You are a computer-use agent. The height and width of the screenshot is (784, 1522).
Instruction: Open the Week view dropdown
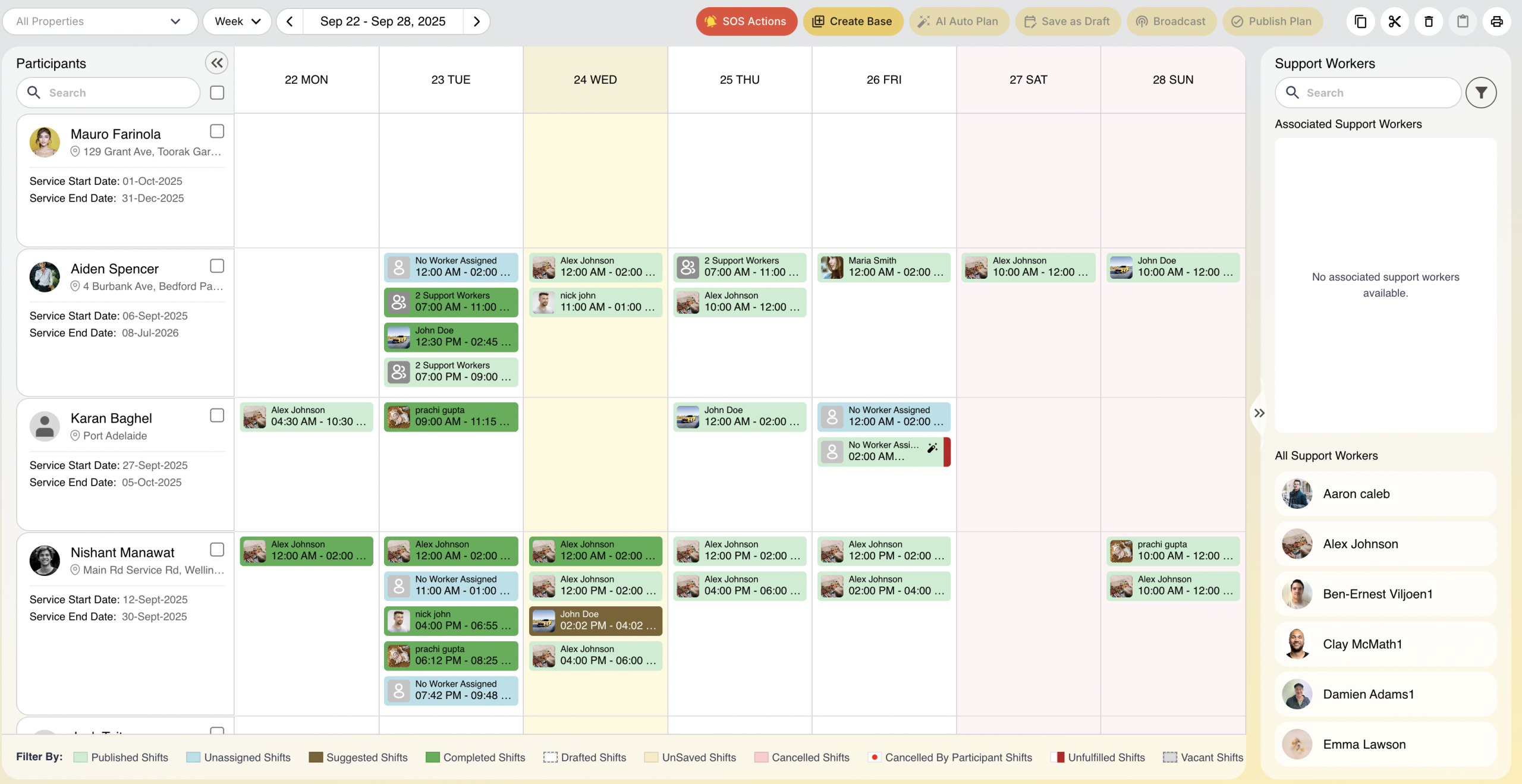(x=237, y=21)
